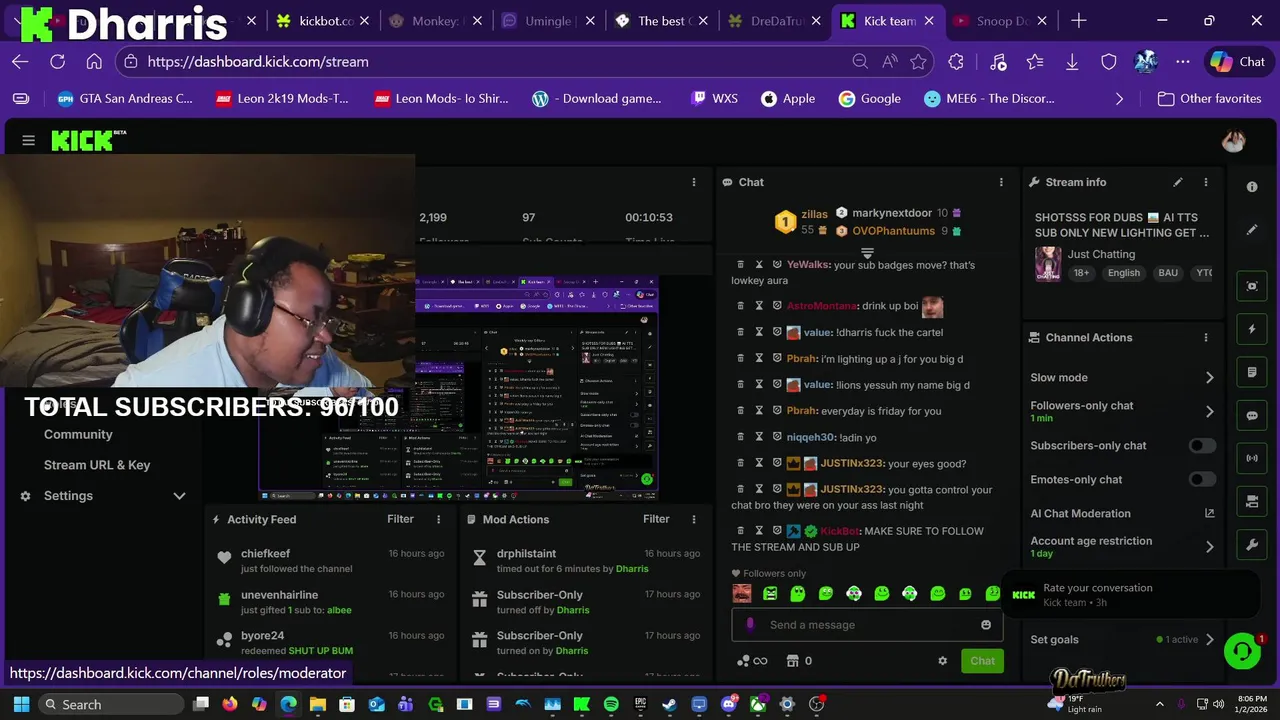Viewport: 1280px width, 720px height.
Task: Open Activity Feed three-dot menu
Action: point(438,519)
